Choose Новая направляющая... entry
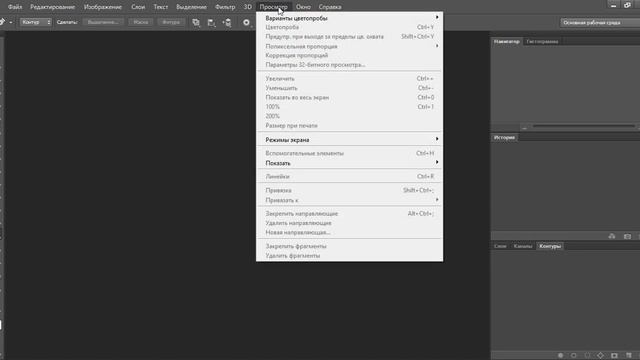Viewport: 640px width, 360px height. [349, 232]
